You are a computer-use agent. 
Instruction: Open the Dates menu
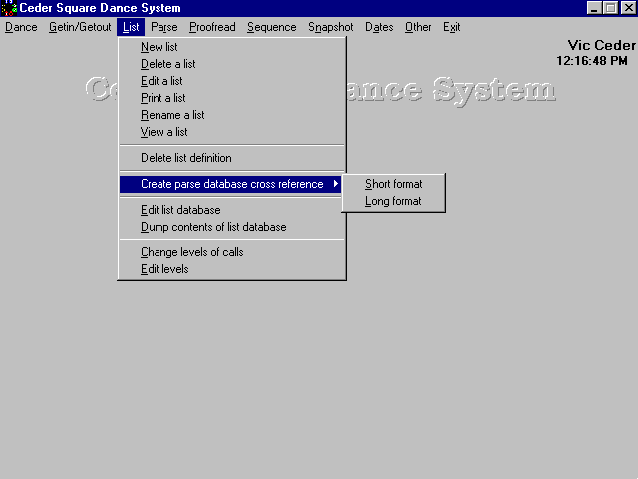[379, 27]
